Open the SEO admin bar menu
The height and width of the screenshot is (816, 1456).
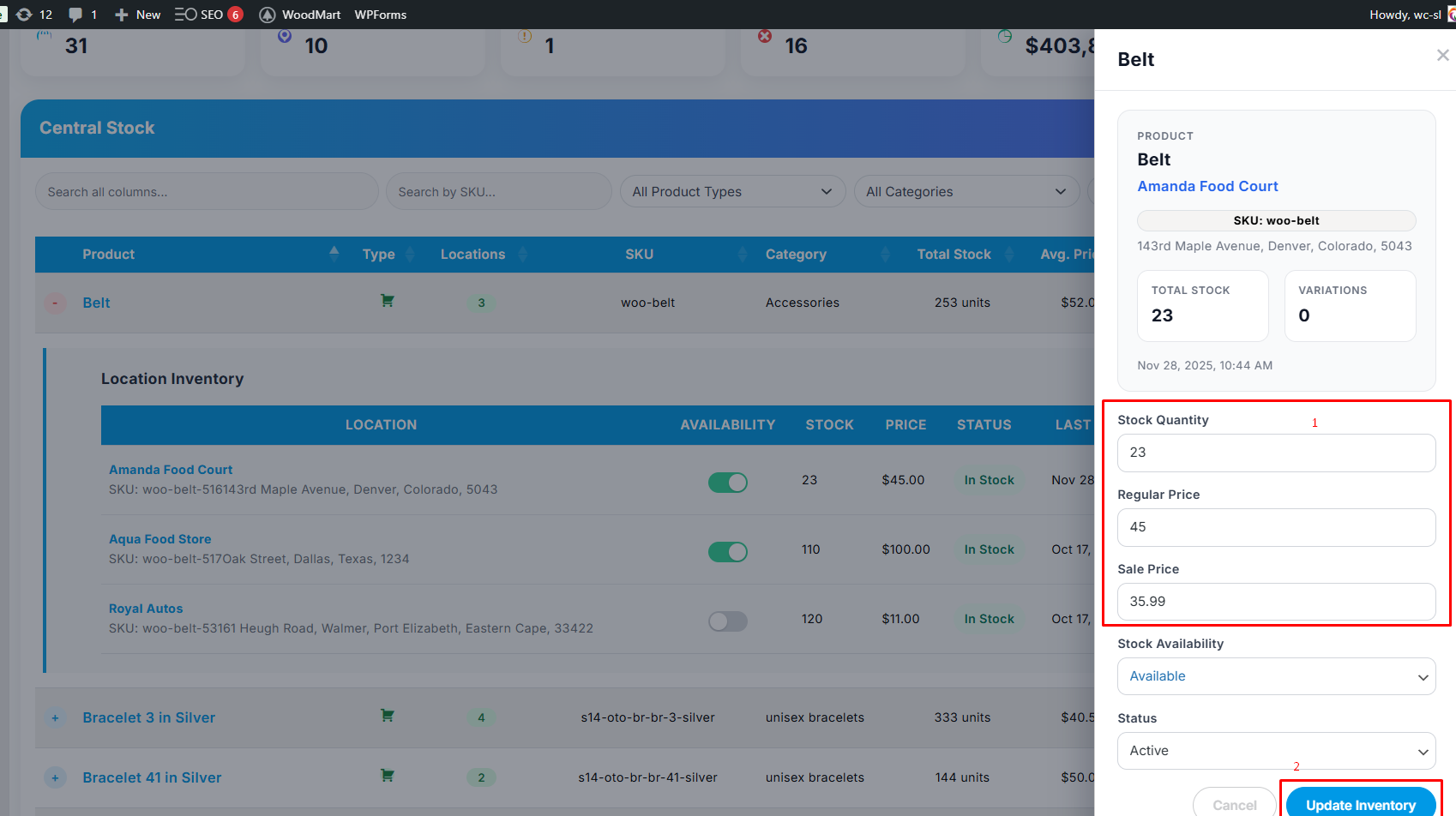208,15
